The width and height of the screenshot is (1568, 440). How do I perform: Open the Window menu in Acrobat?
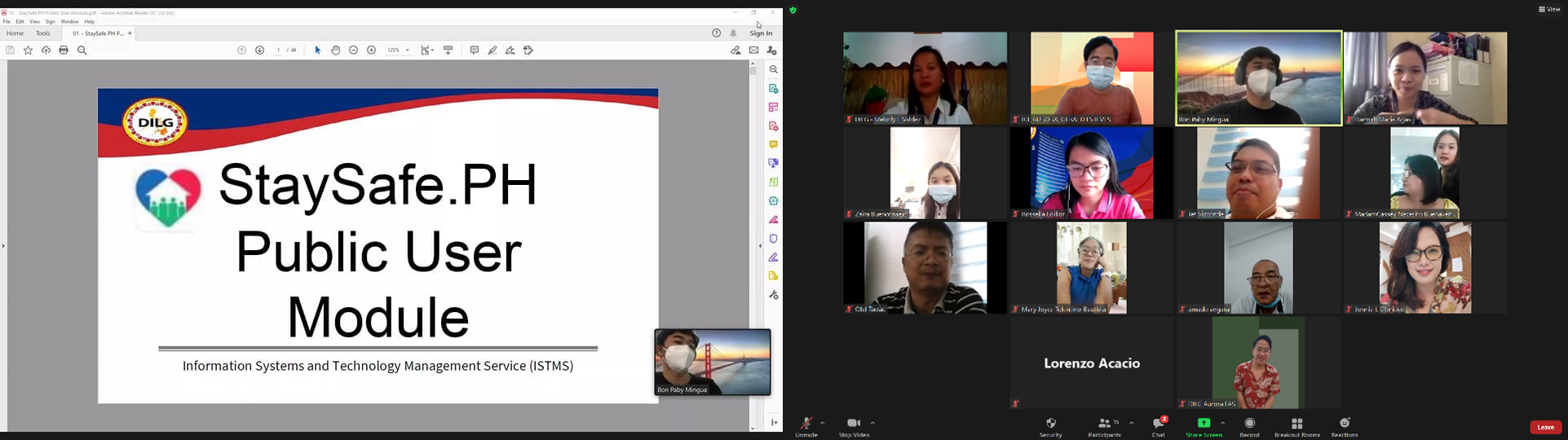click(69, 22)
